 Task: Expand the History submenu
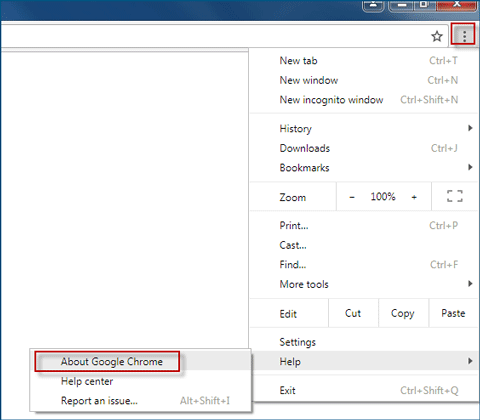pos(364,128)
